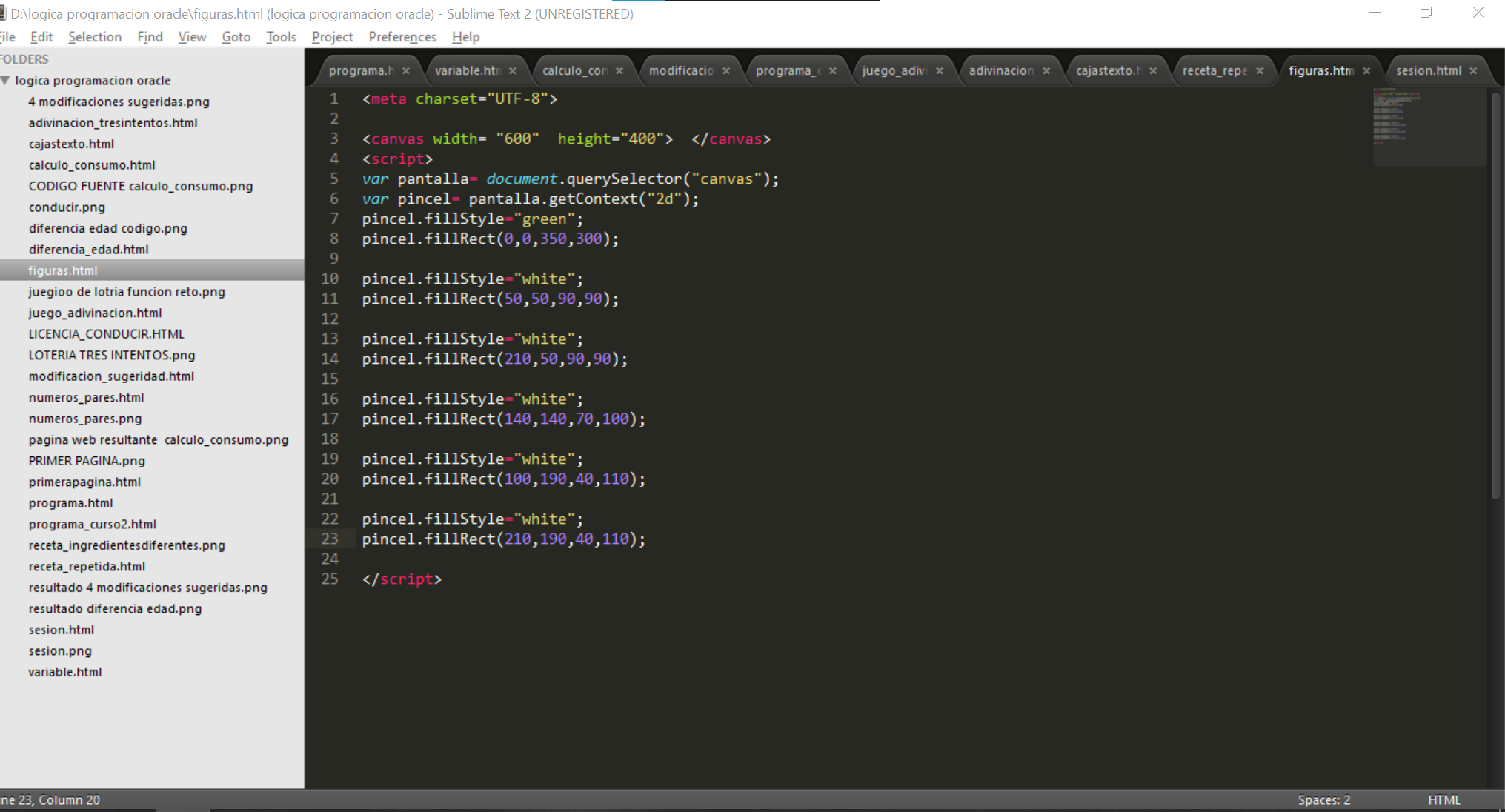Change syntax via HTML status label
Image resolution: width=1505 pixels, height=812 pixels.
point(1443,800)
